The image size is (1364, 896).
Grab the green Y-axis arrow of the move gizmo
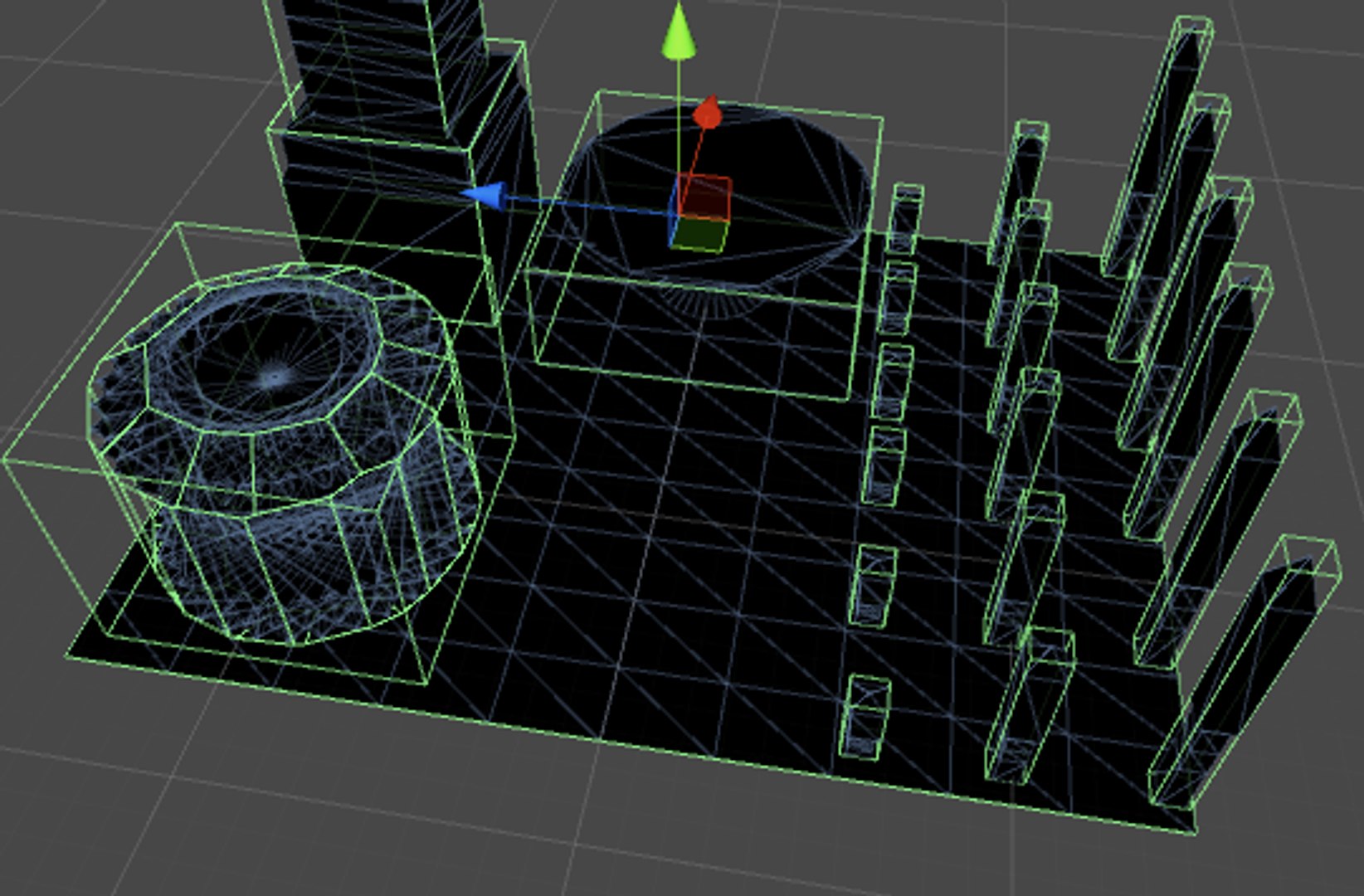(679, 32)
